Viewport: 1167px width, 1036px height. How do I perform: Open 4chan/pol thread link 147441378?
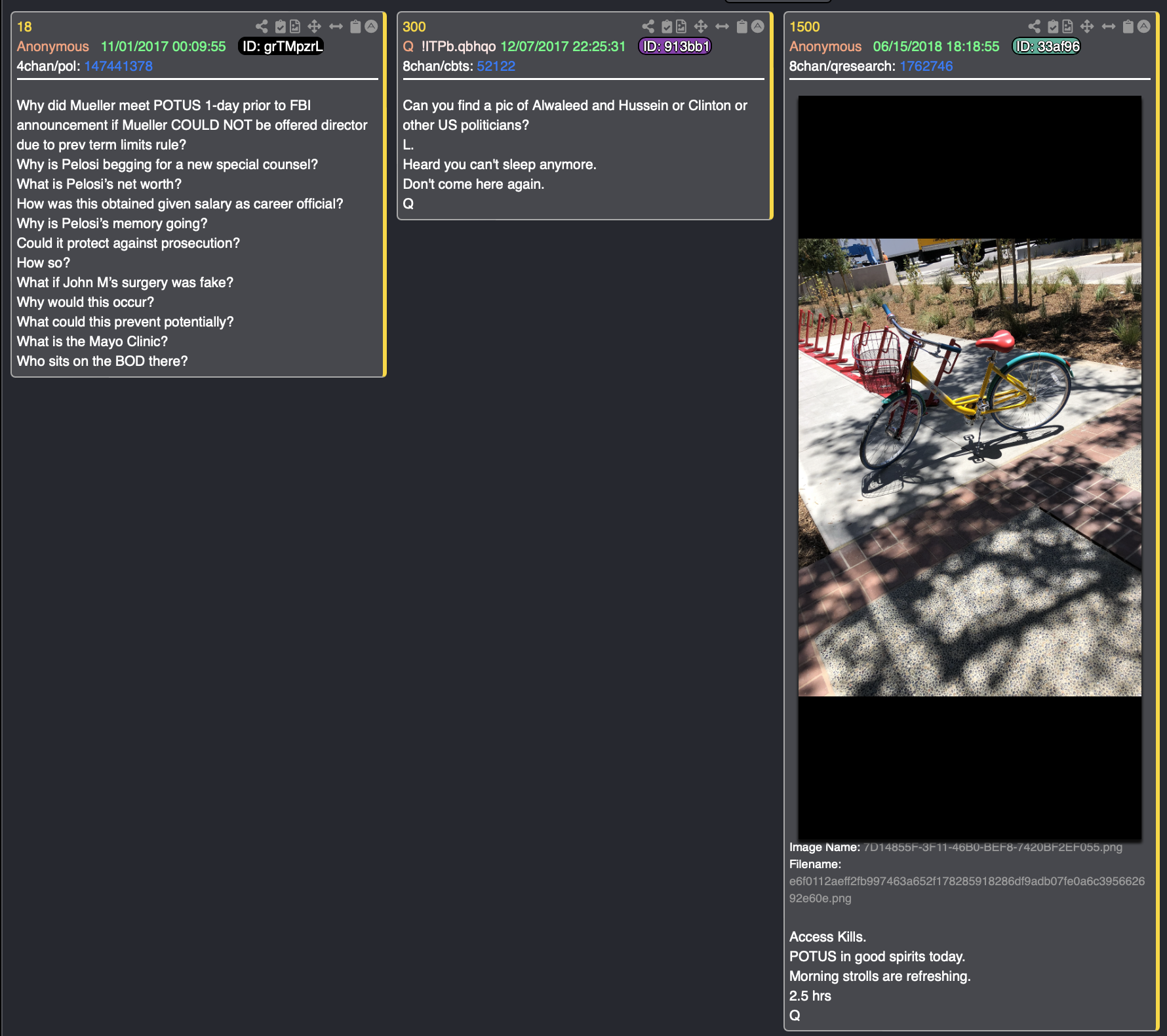pyautogui.click(x=118, y=66)
